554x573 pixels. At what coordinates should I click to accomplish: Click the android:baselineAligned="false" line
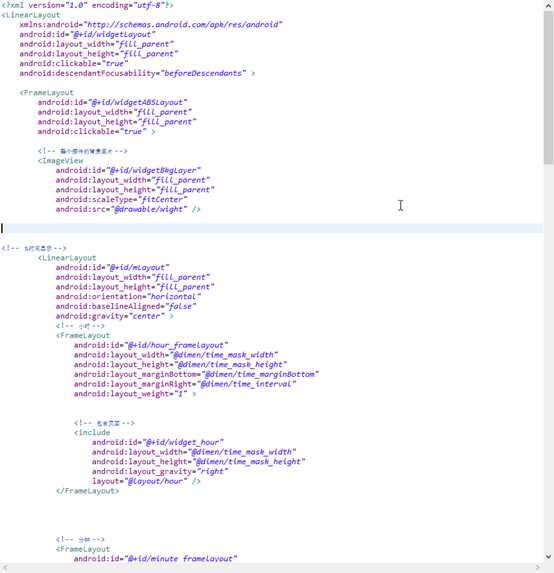126,306
